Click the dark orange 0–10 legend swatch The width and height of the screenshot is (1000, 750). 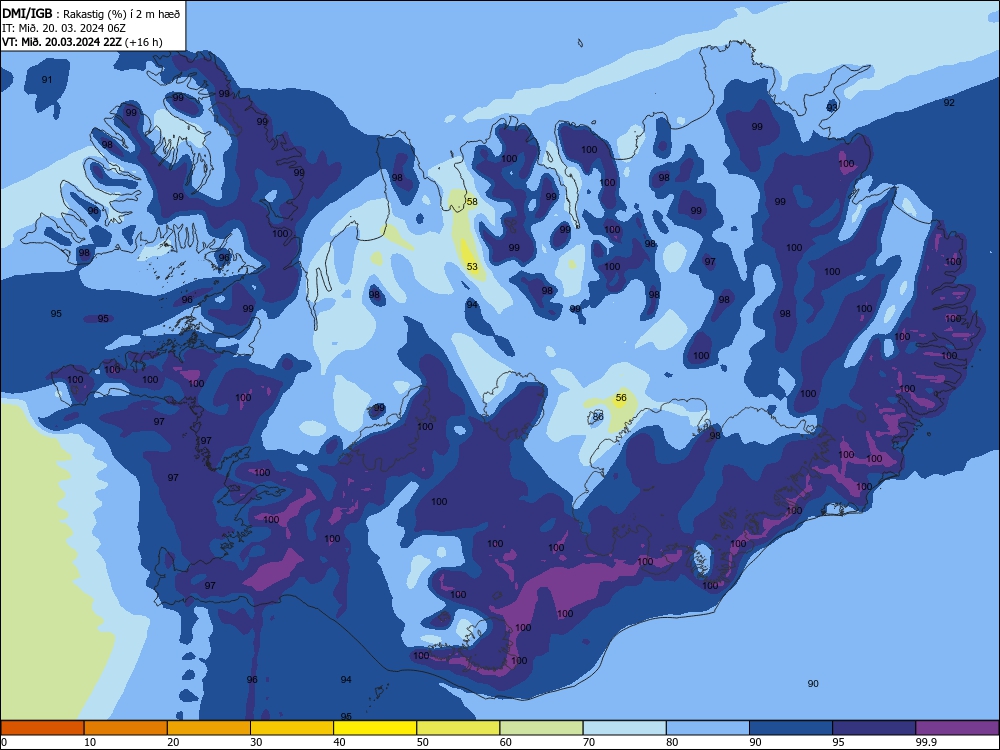click(x=42, y=728)
